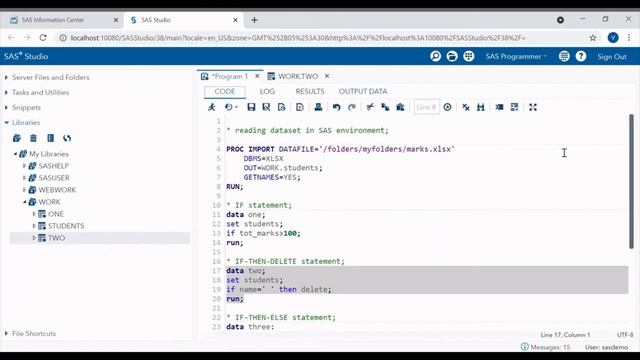Click the Sign Out link
The height and width of the screenshot is (360, 640).
coord(612,57)
